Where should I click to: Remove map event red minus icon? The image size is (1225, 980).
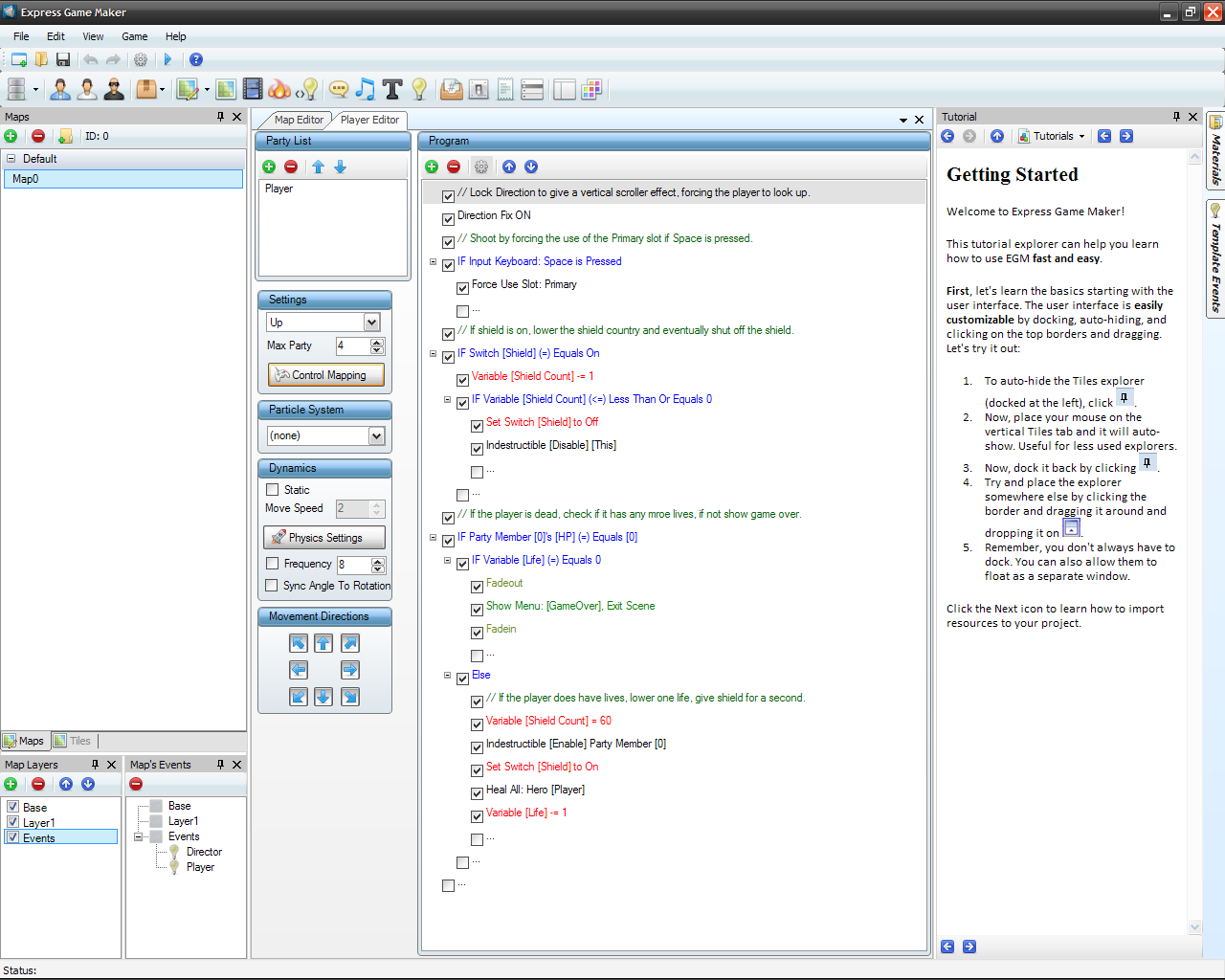pos(136,784)
